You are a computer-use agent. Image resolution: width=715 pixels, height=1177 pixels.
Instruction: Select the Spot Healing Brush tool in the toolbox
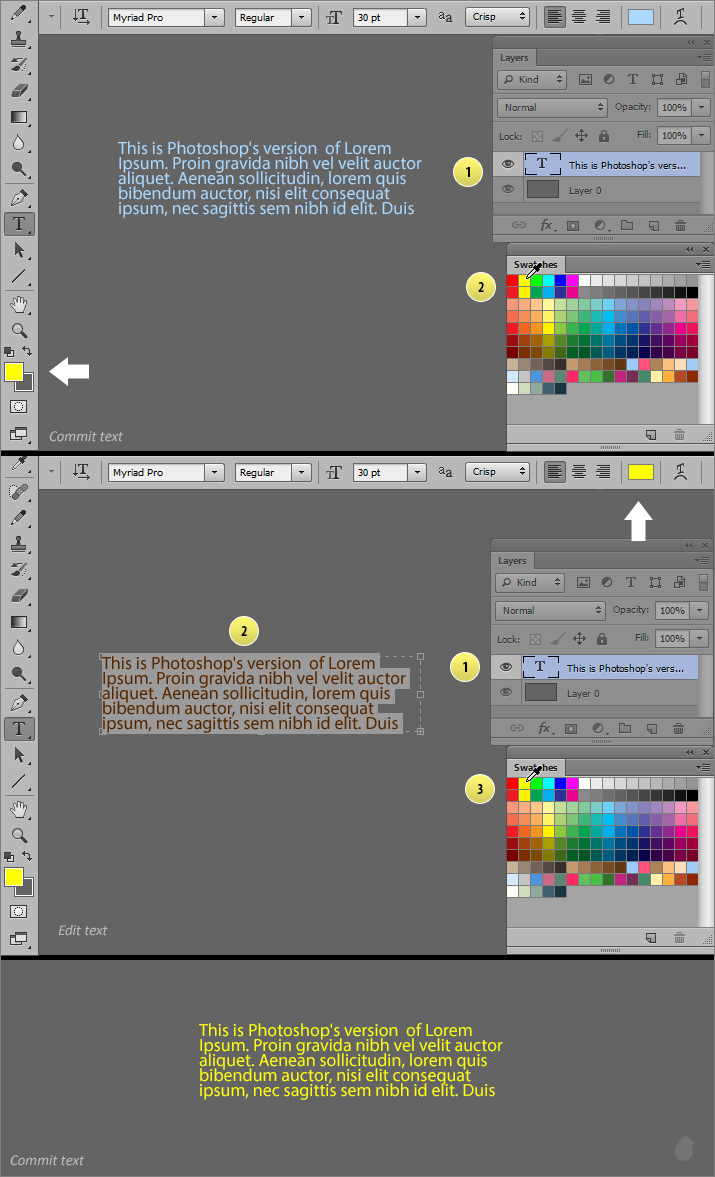[x=18, y=492]
